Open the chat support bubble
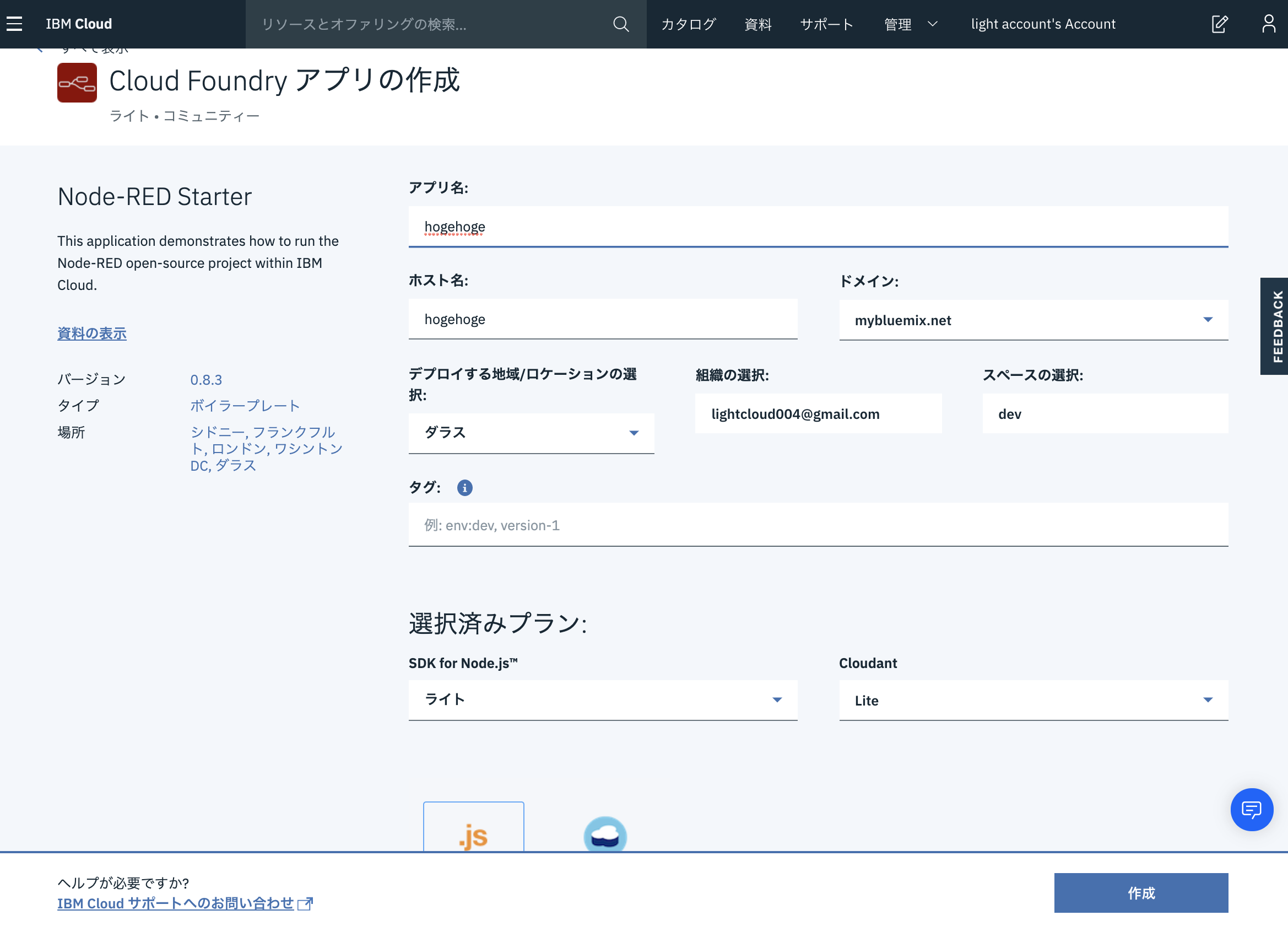The image size is (1288, 926). tap(1252, 809)
